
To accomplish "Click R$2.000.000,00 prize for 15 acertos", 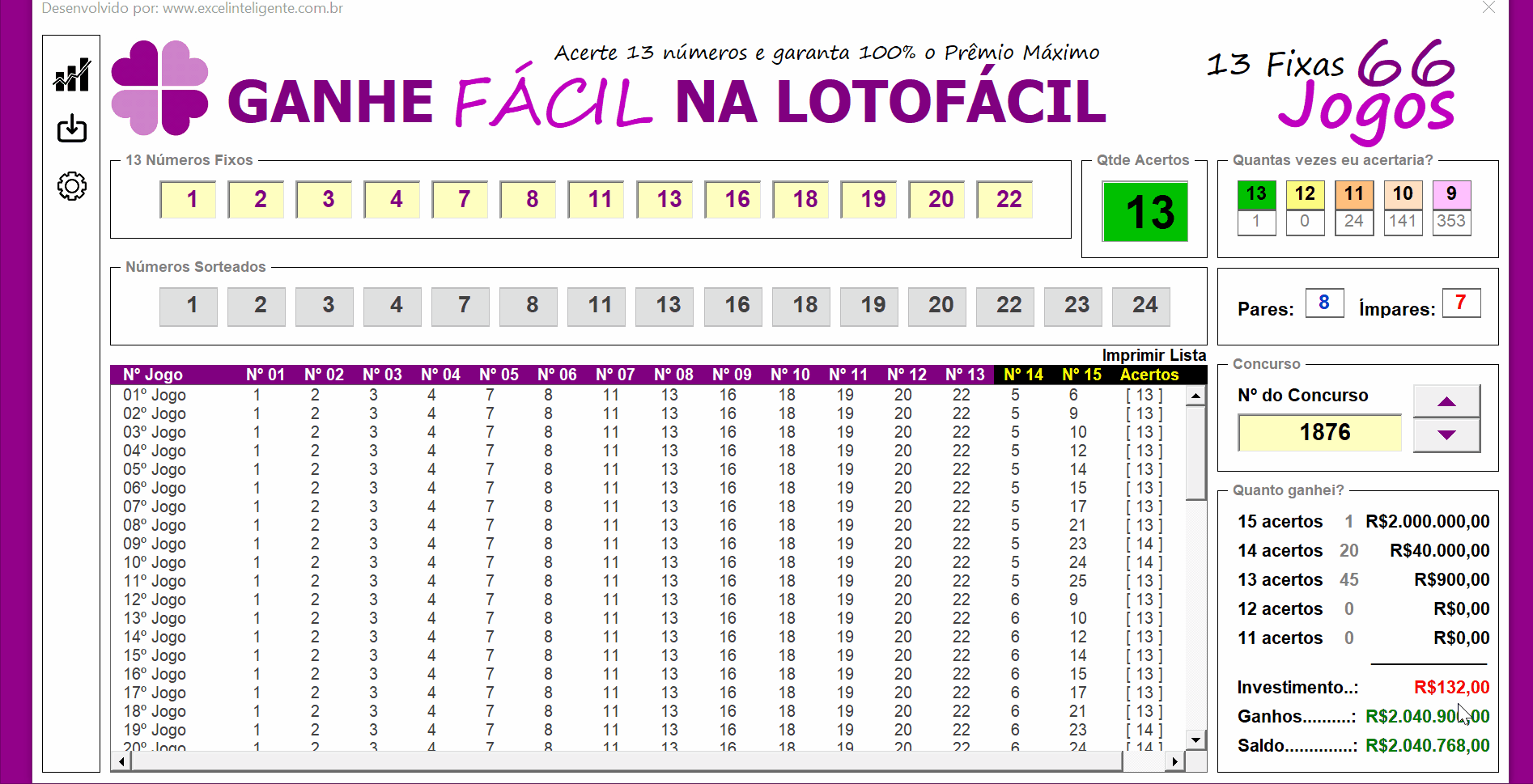I will pyautogui.click(x=1428, y=522).
